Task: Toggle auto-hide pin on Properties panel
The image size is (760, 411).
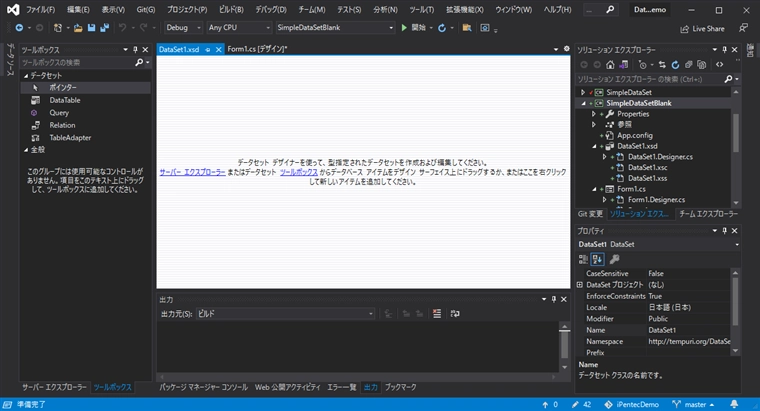Action: coord(725,231)
